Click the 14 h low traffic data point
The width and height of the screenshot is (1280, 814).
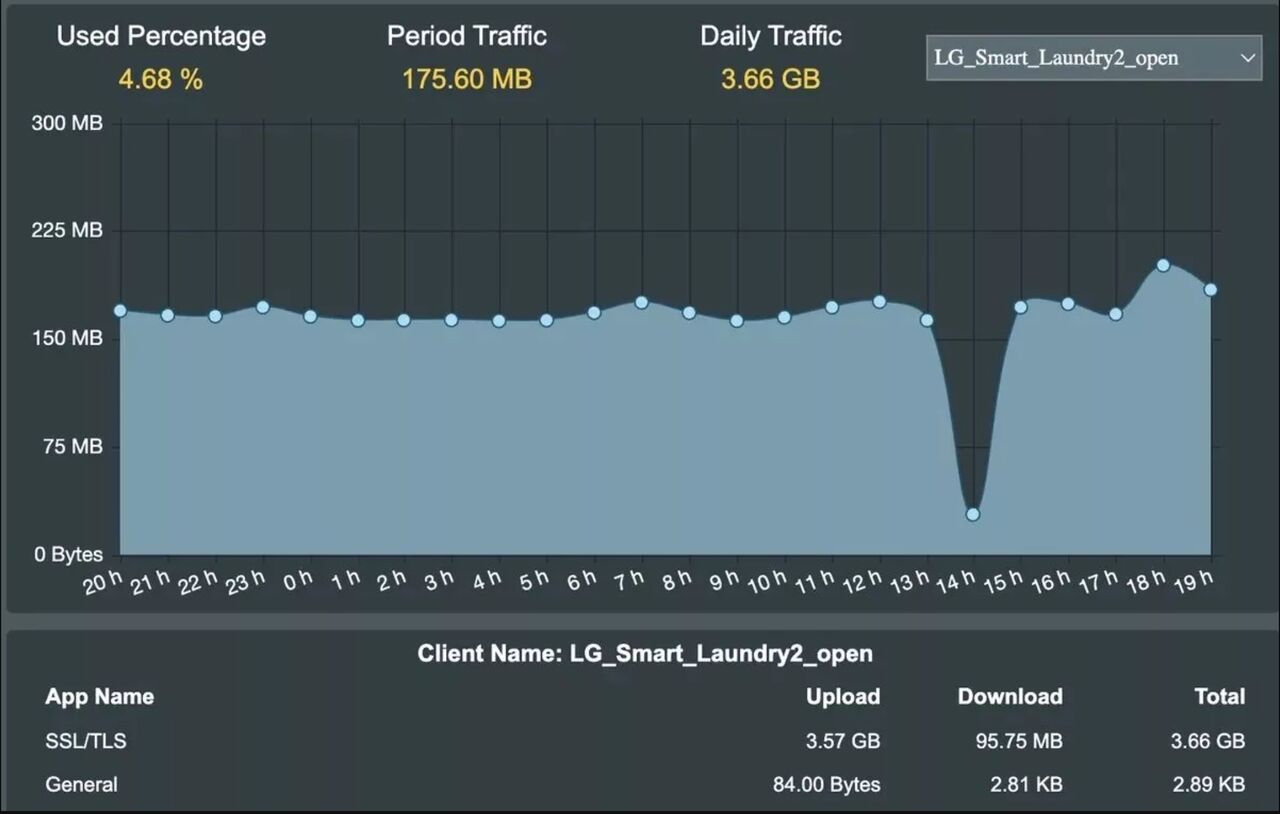[972, 514]
